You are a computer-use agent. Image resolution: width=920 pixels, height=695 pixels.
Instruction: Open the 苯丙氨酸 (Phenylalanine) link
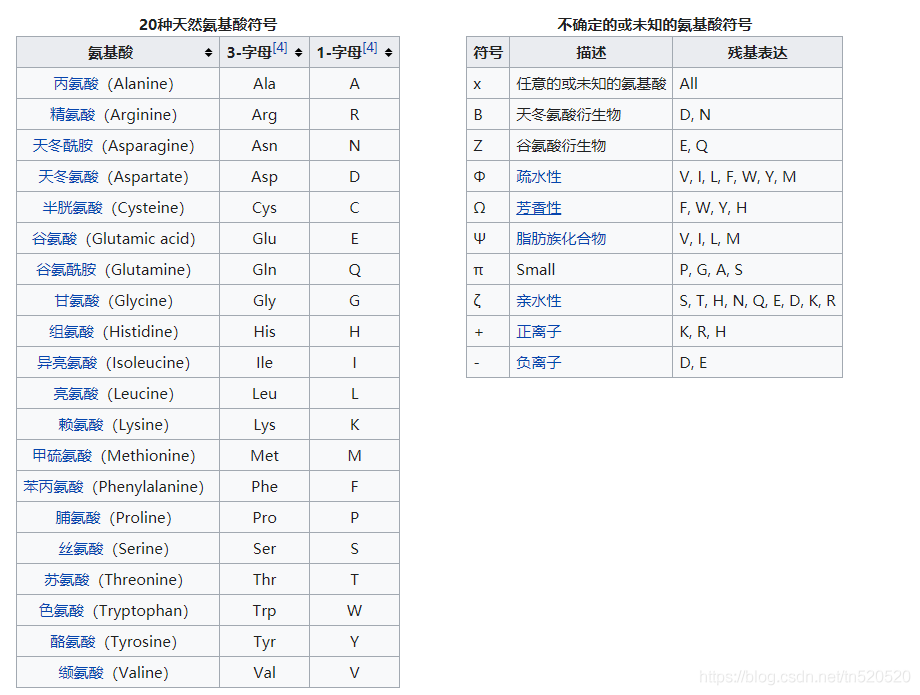coord(53,487)
